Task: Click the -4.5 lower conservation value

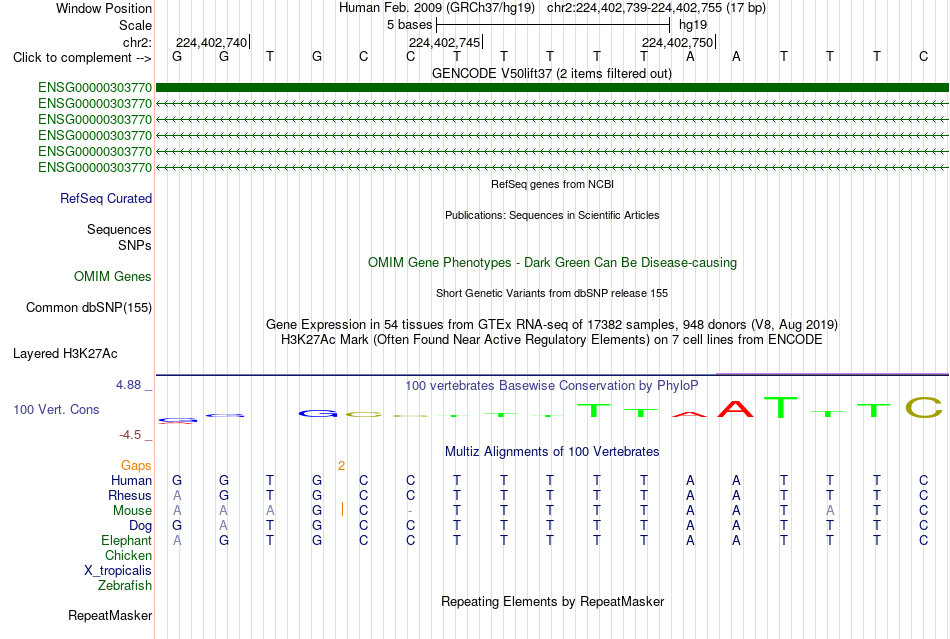Action: pos(130,435)
